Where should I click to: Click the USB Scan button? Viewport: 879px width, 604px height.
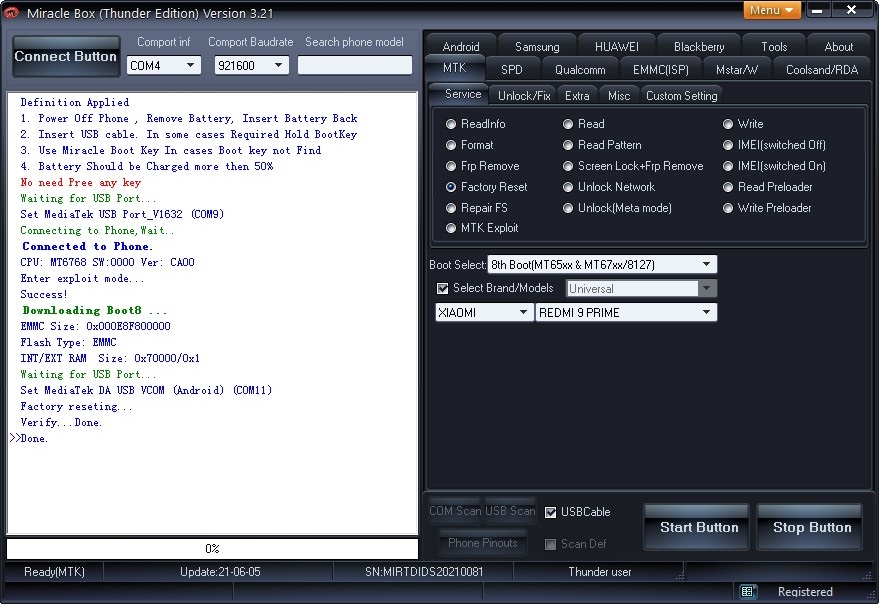click(x=510, y=511)
